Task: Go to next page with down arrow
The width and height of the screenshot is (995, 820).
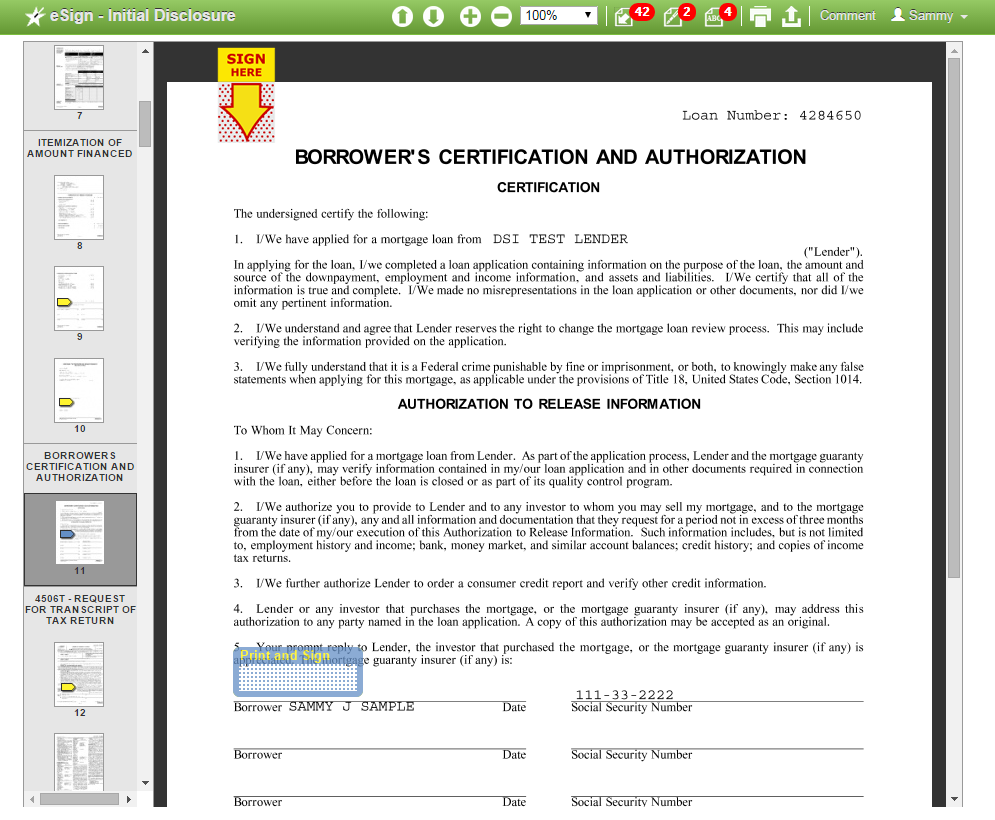Action: click(434, 17)
